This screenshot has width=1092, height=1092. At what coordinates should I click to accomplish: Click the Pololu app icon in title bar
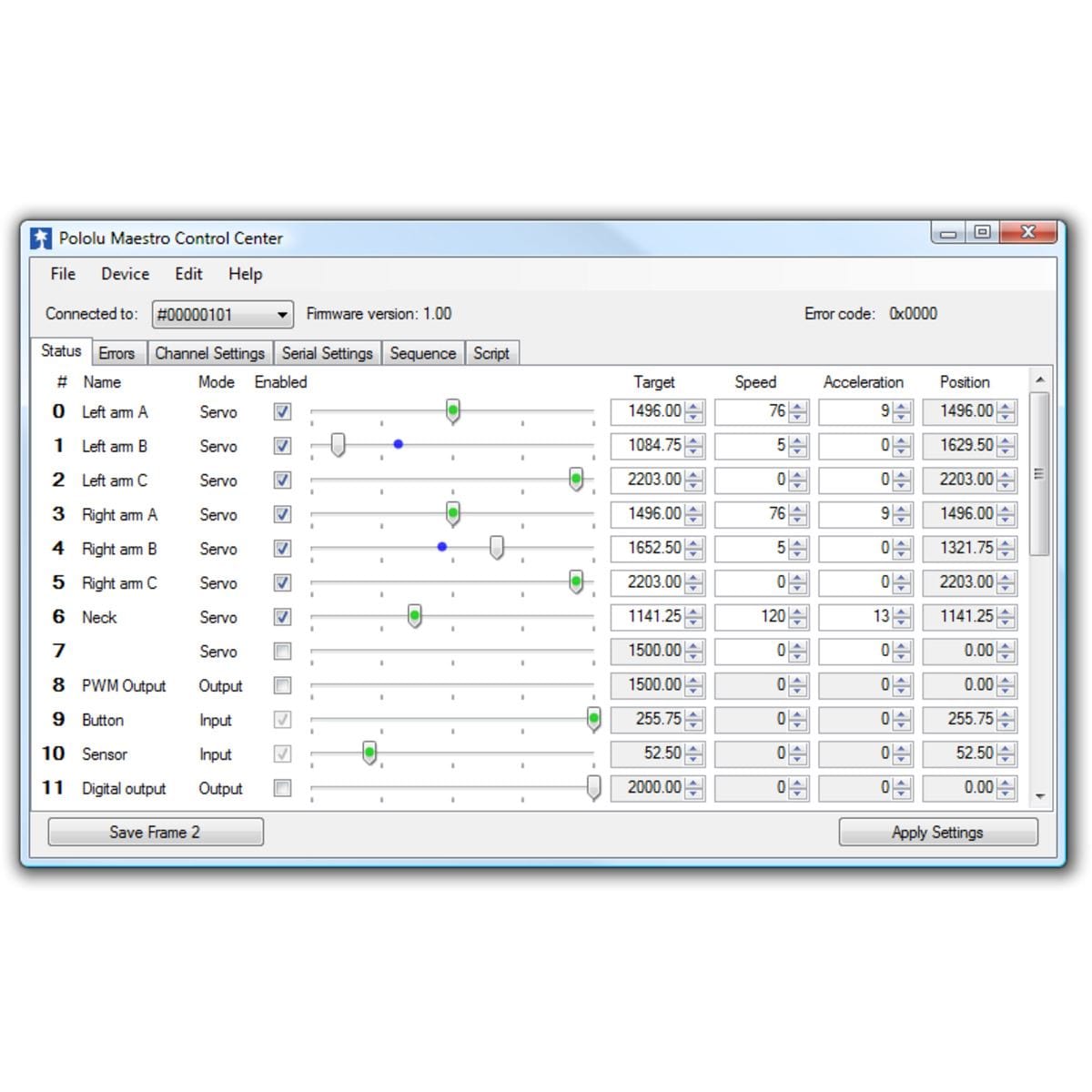[41, 238]
